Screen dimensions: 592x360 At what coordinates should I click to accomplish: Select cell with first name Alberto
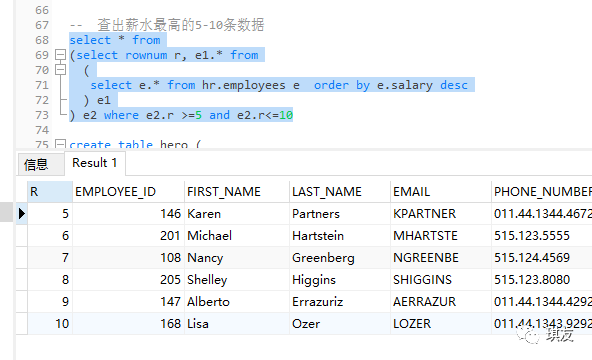[x=237, y=302]
